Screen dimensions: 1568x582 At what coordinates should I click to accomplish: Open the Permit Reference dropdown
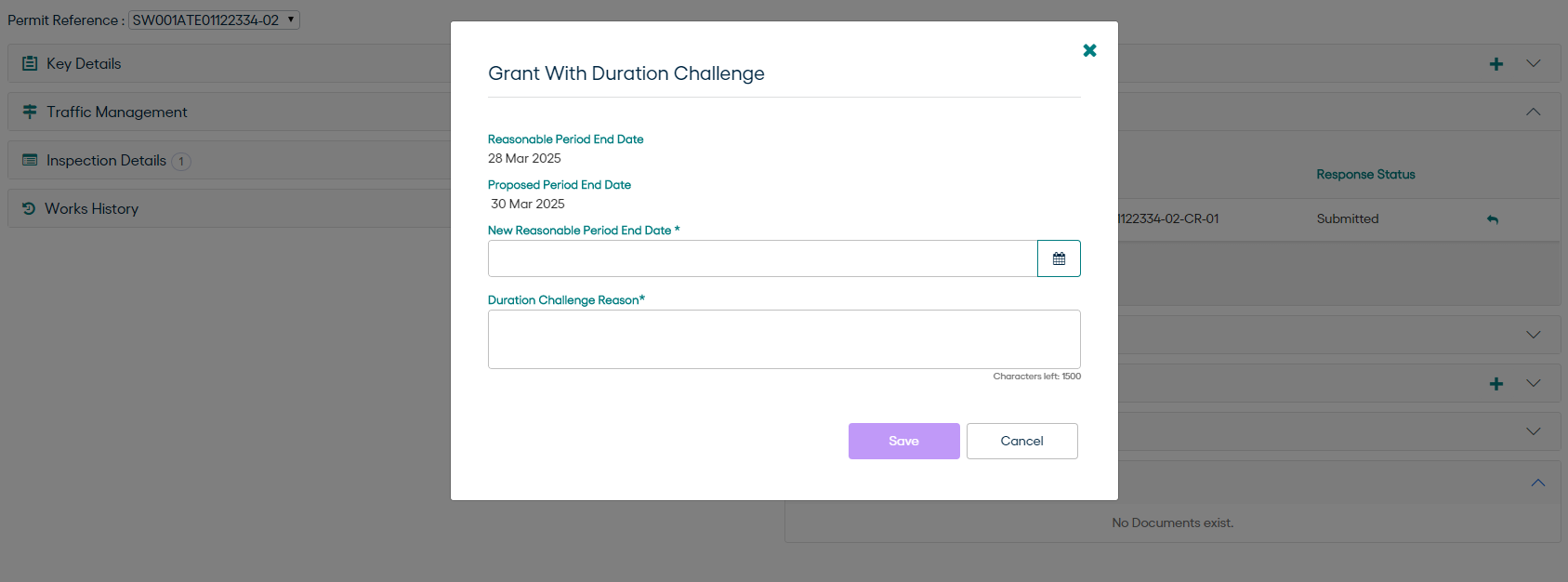pos(214,20)
